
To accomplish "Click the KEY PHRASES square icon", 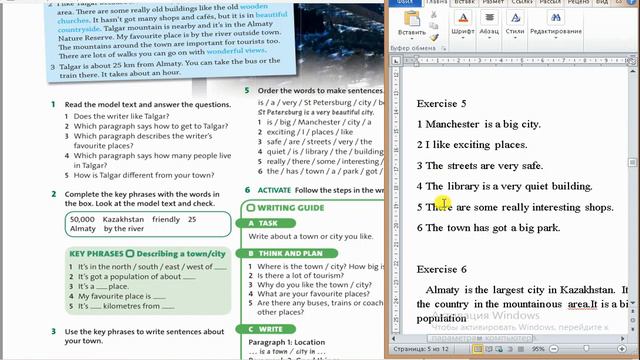I will [130, 253].
